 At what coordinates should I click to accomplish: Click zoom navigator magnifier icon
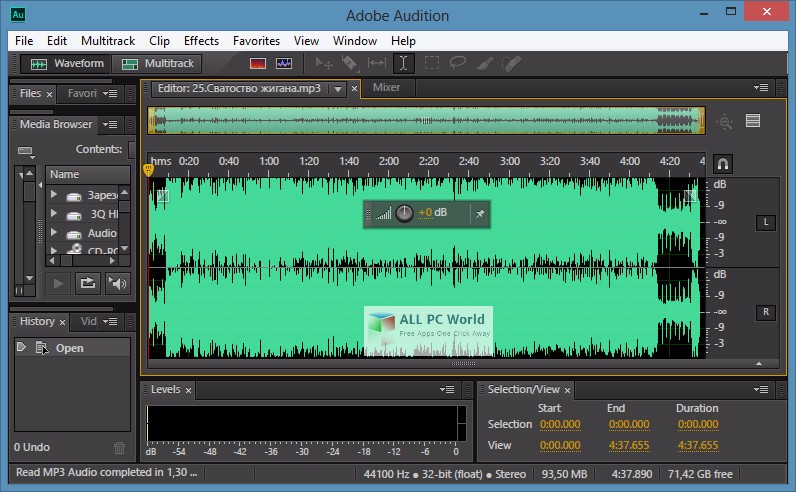click(x=724, y=122)
